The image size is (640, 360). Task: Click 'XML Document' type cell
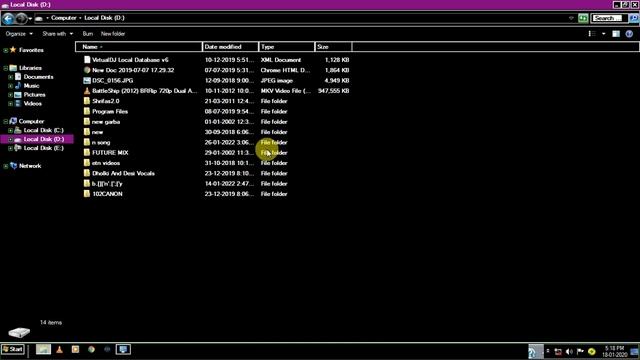281,60
